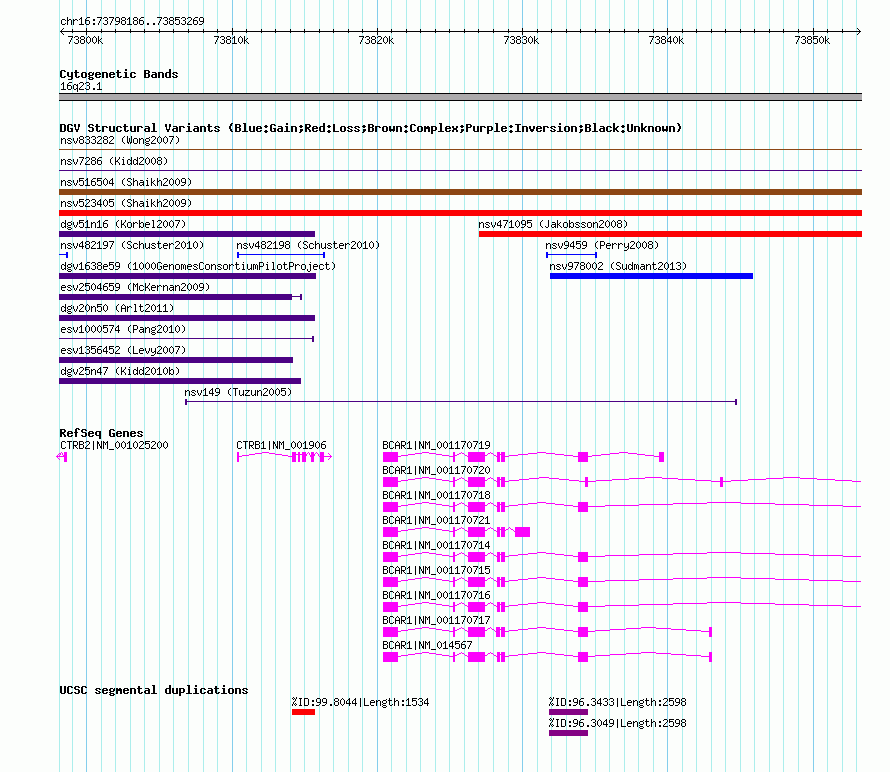Select the BCAR1|NM_014567 transcript label
Viewport: 890px width, 772px height.
point(427,645)
